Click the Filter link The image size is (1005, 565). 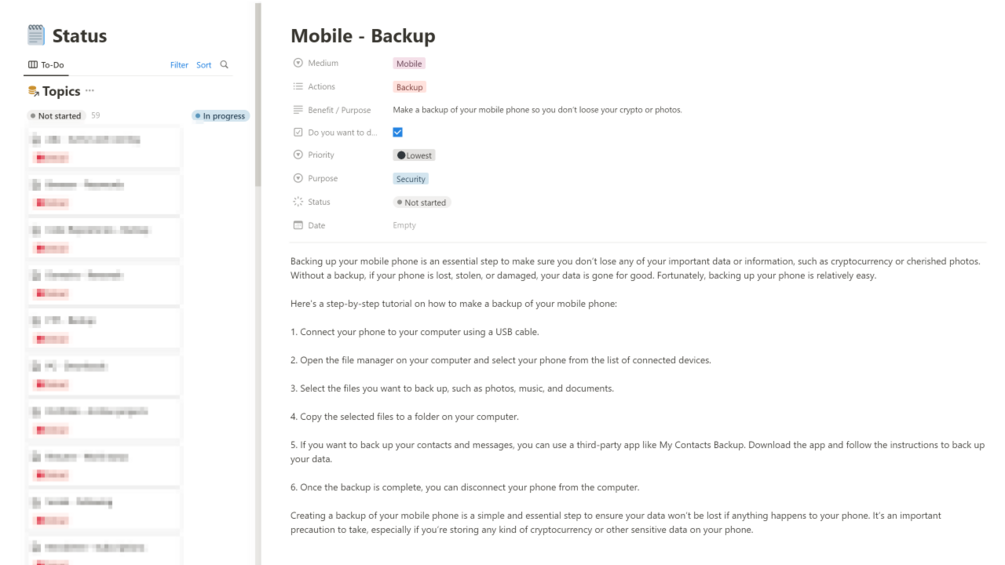pos(179,65)
